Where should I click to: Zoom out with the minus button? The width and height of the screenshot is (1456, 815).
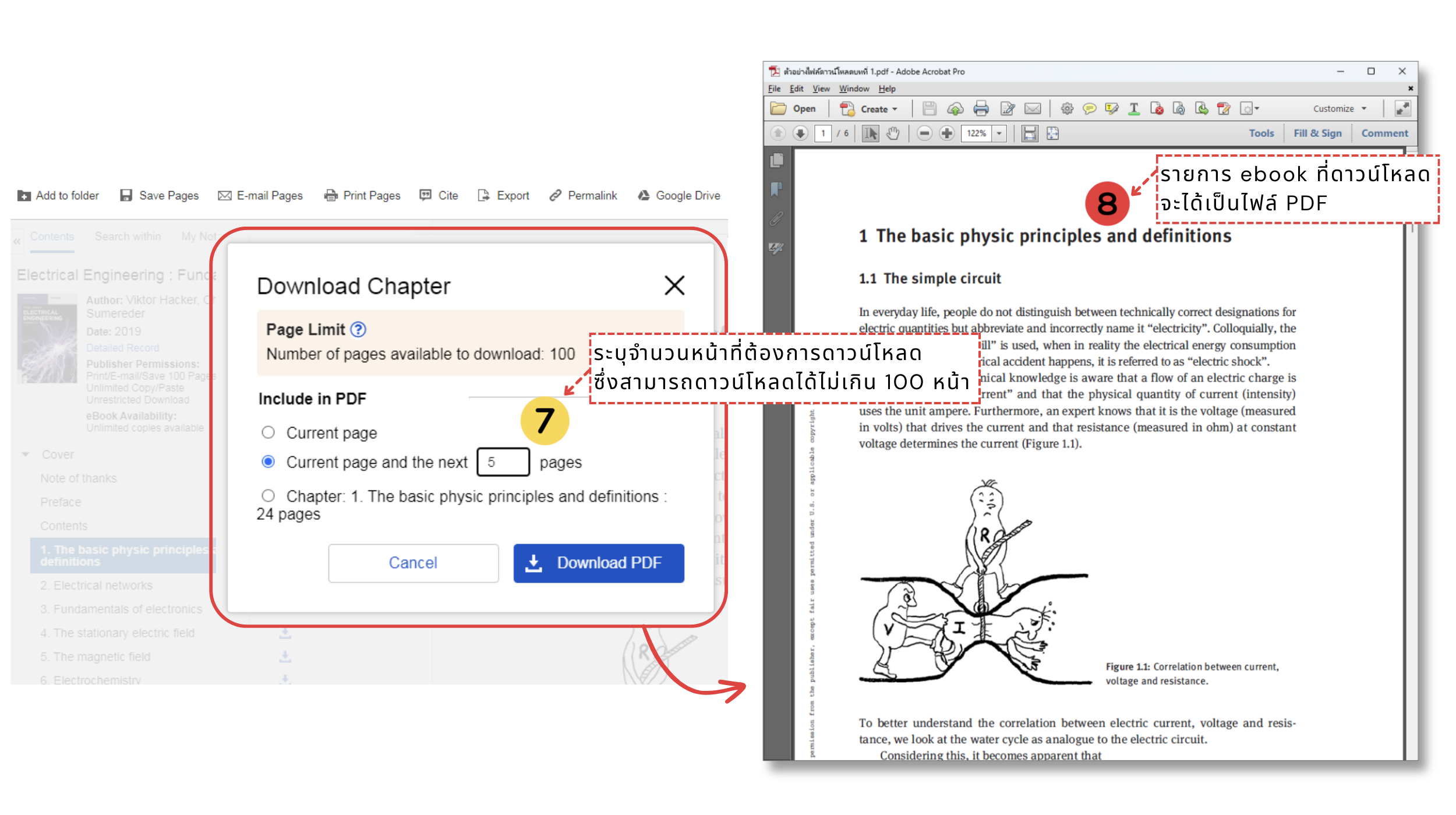click(x=924, y=133)
